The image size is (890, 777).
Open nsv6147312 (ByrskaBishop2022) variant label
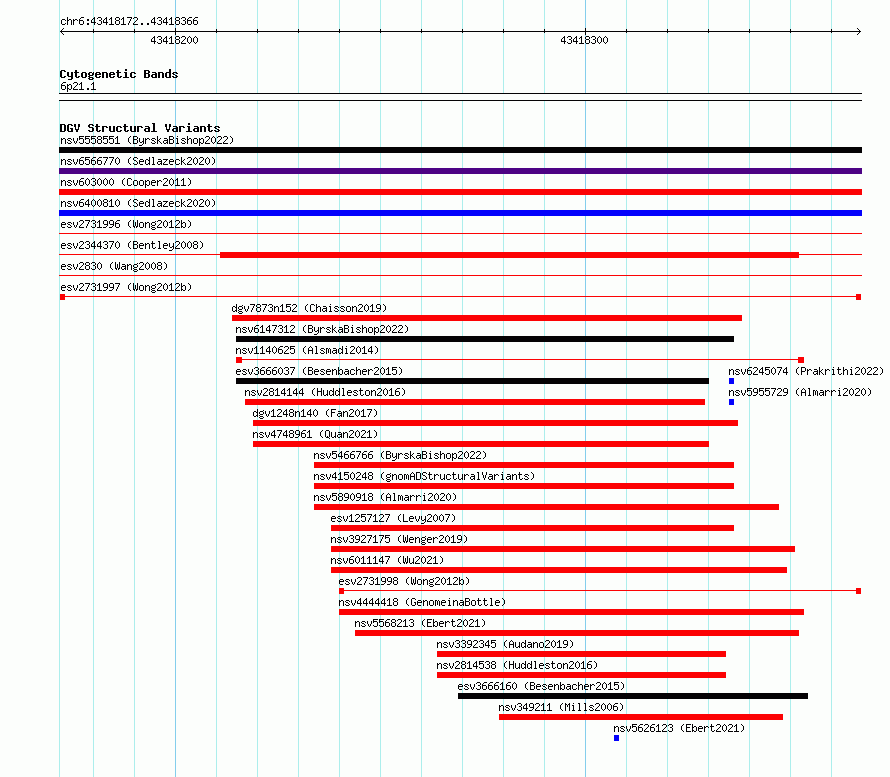[322, 329]
